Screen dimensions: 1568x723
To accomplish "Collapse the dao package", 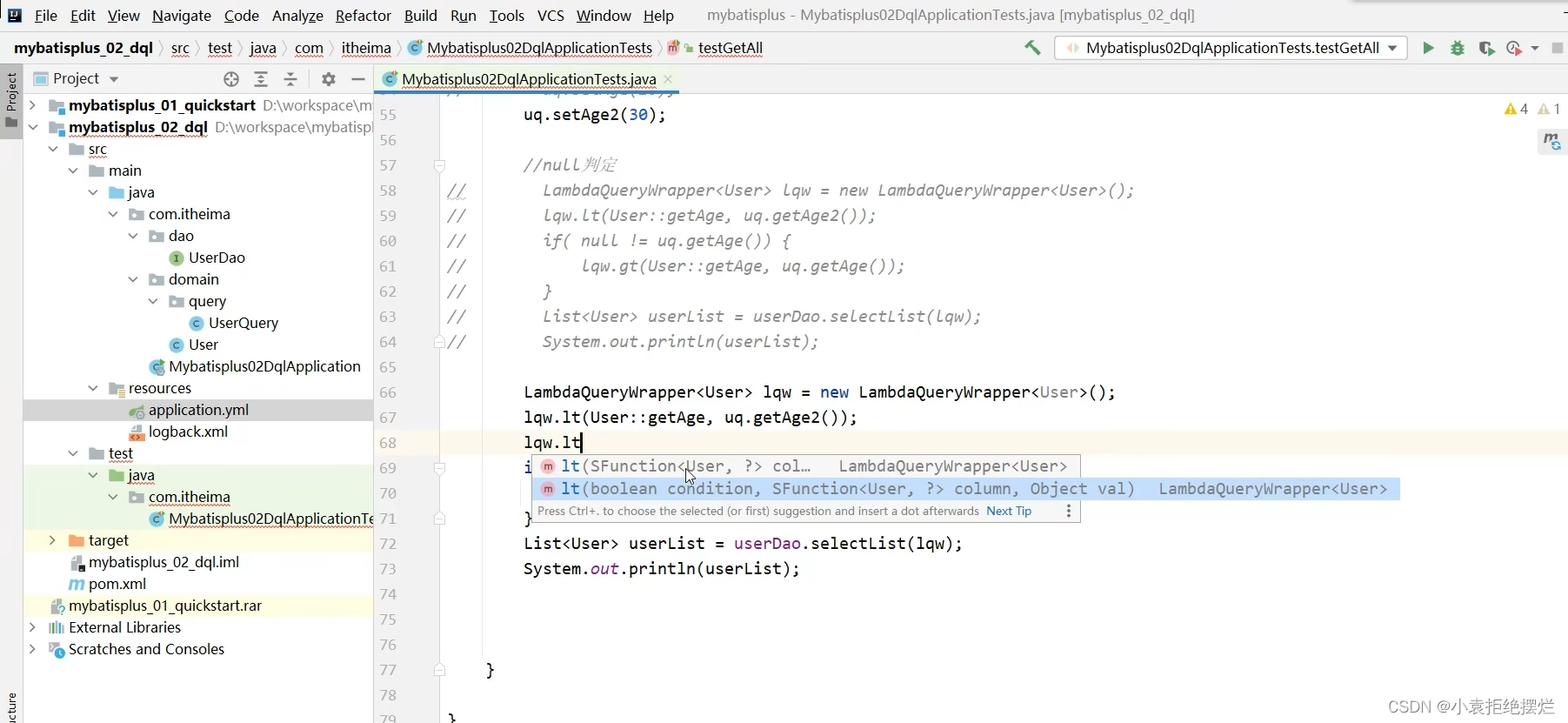I will point(133,236).
